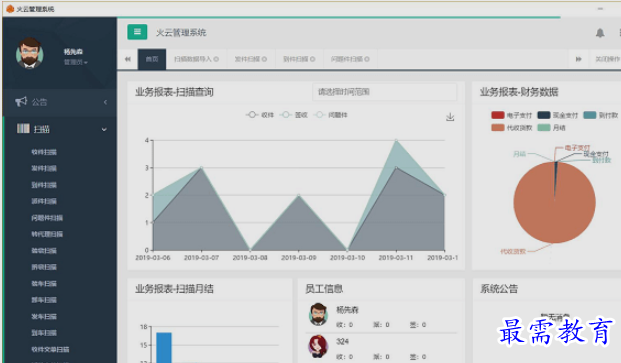Screen dimensions: 621x363
Task: Open 派件扫描 in the sidebar menu
Action: (x=44, y=201)
